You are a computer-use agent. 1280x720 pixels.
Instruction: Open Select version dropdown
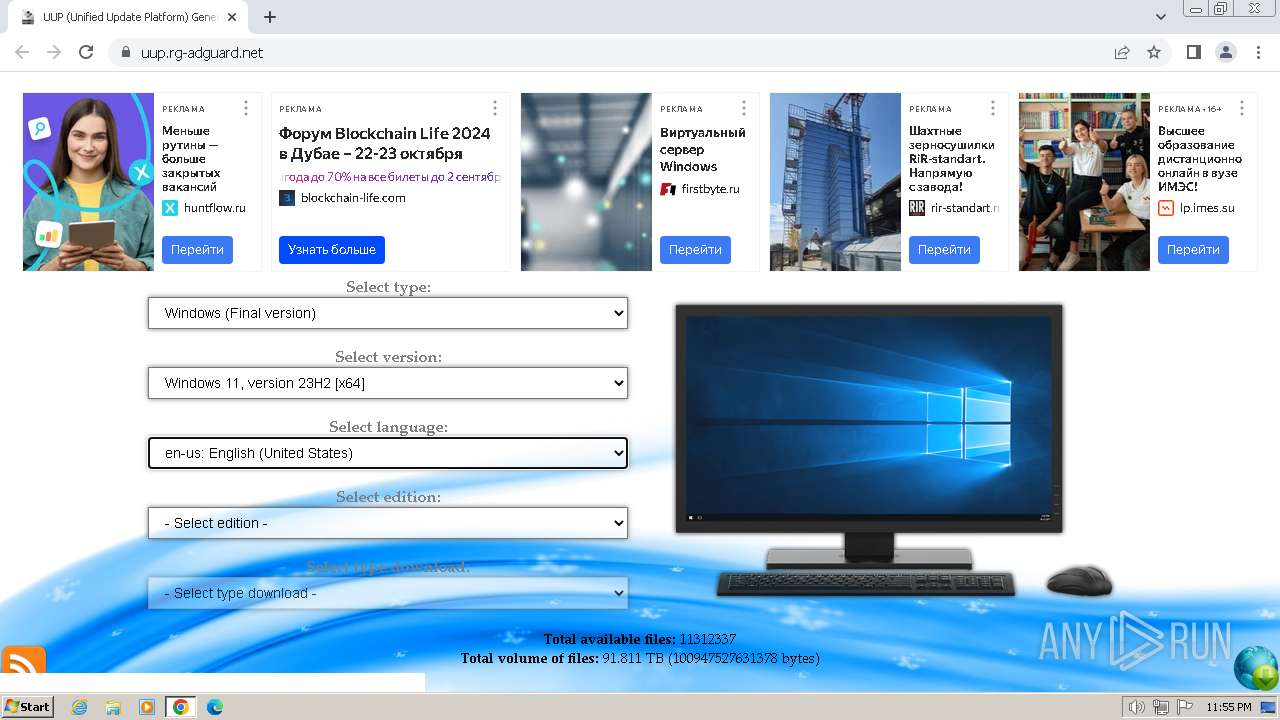tap(388, 383)
